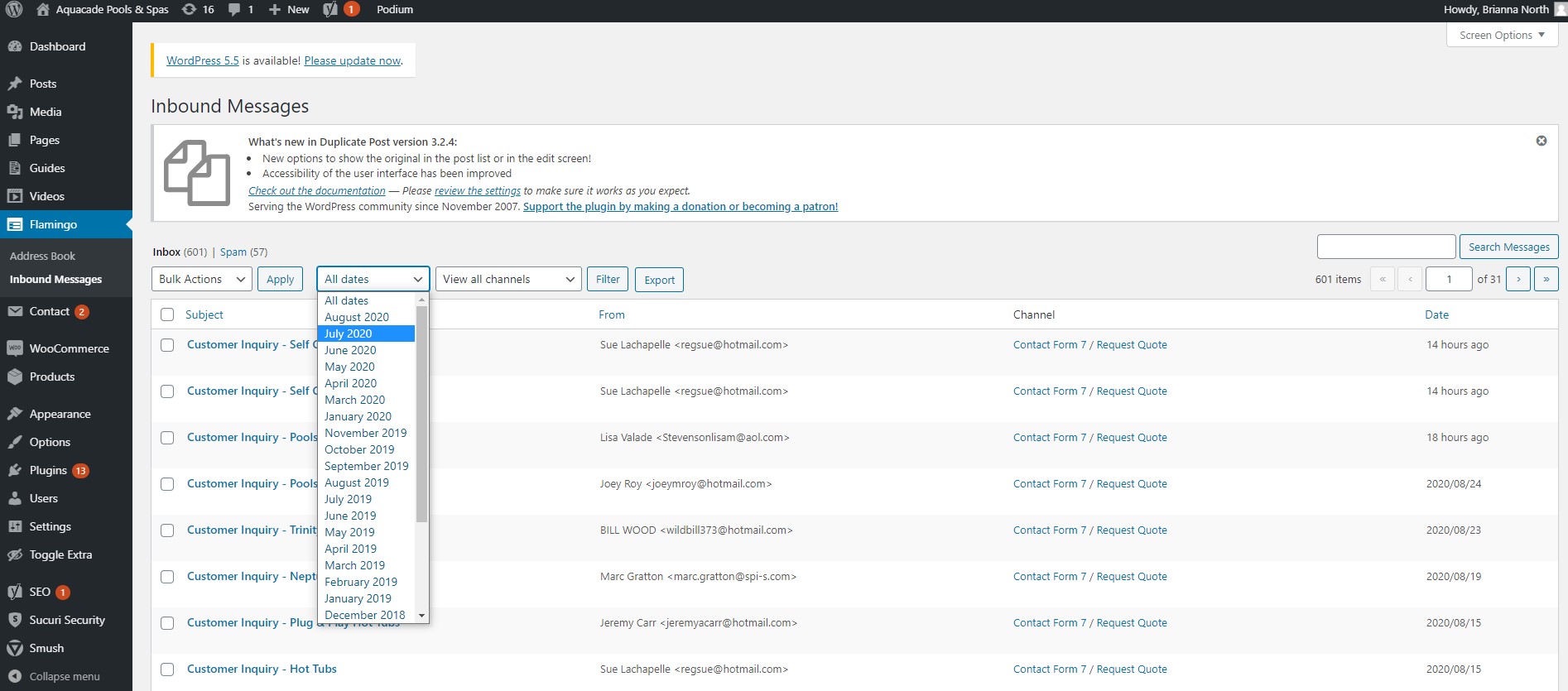The height and width of the screenshot is (691, 1568).
Task: Toggle the select-all Subject checkbox
Action: point(167,314)
